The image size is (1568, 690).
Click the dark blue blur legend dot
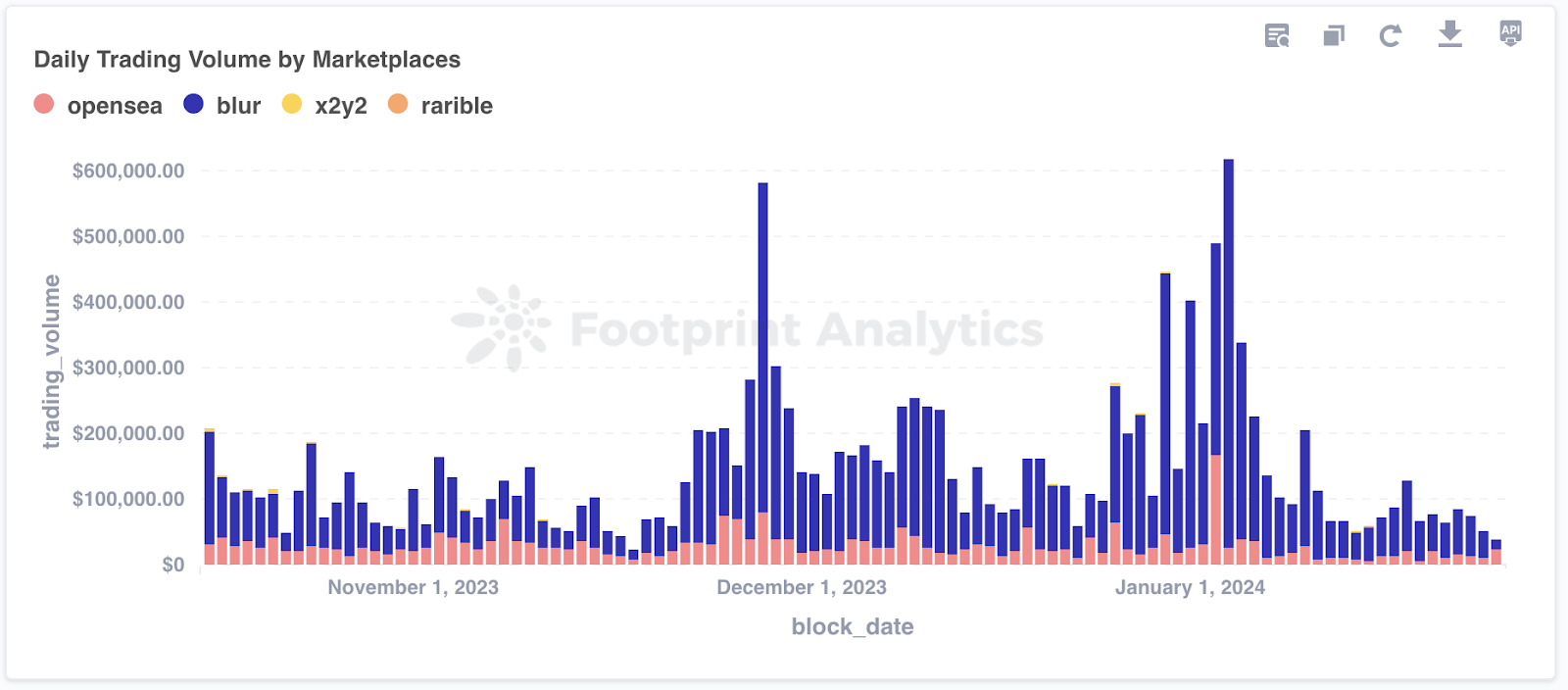tap(194, 104)
